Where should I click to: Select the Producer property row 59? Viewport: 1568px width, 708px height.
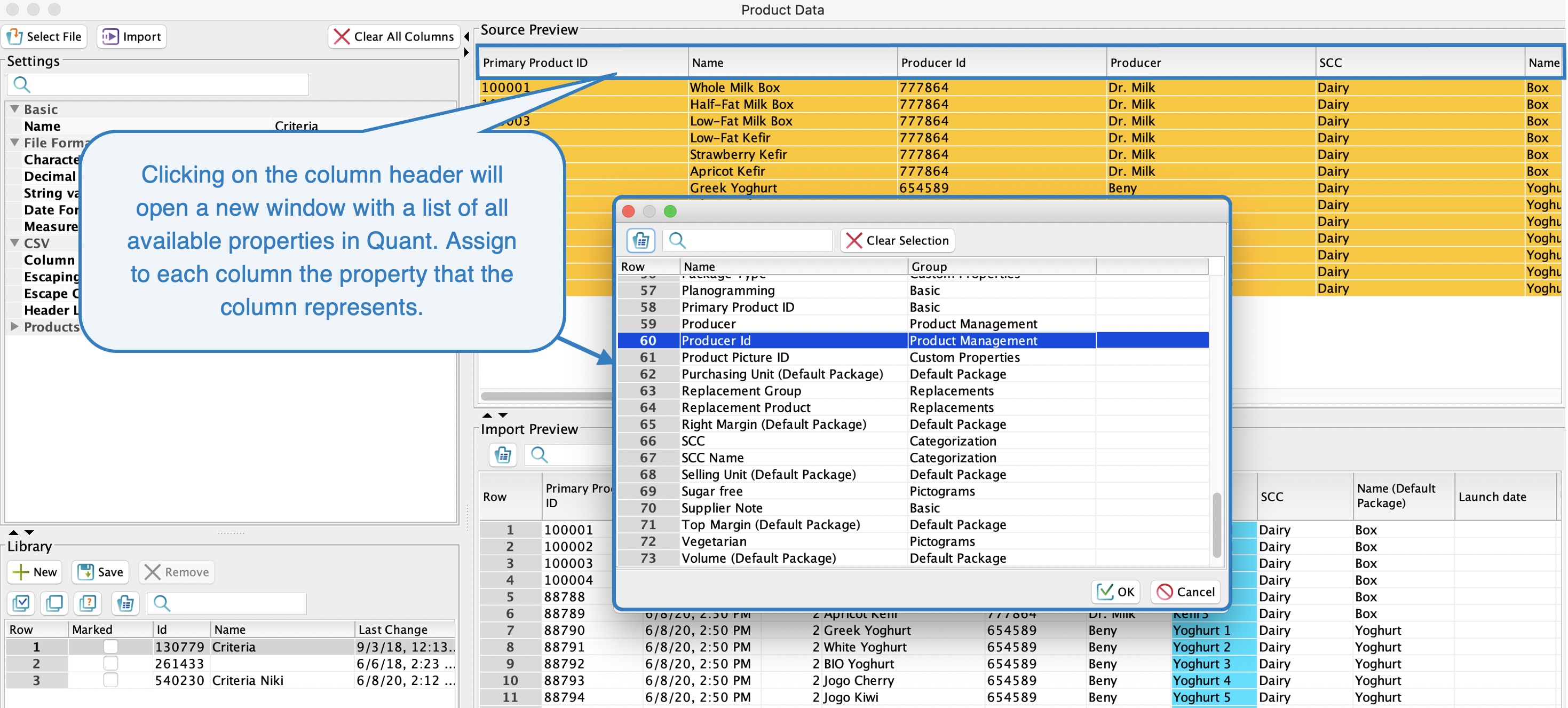tap(913, 324)
